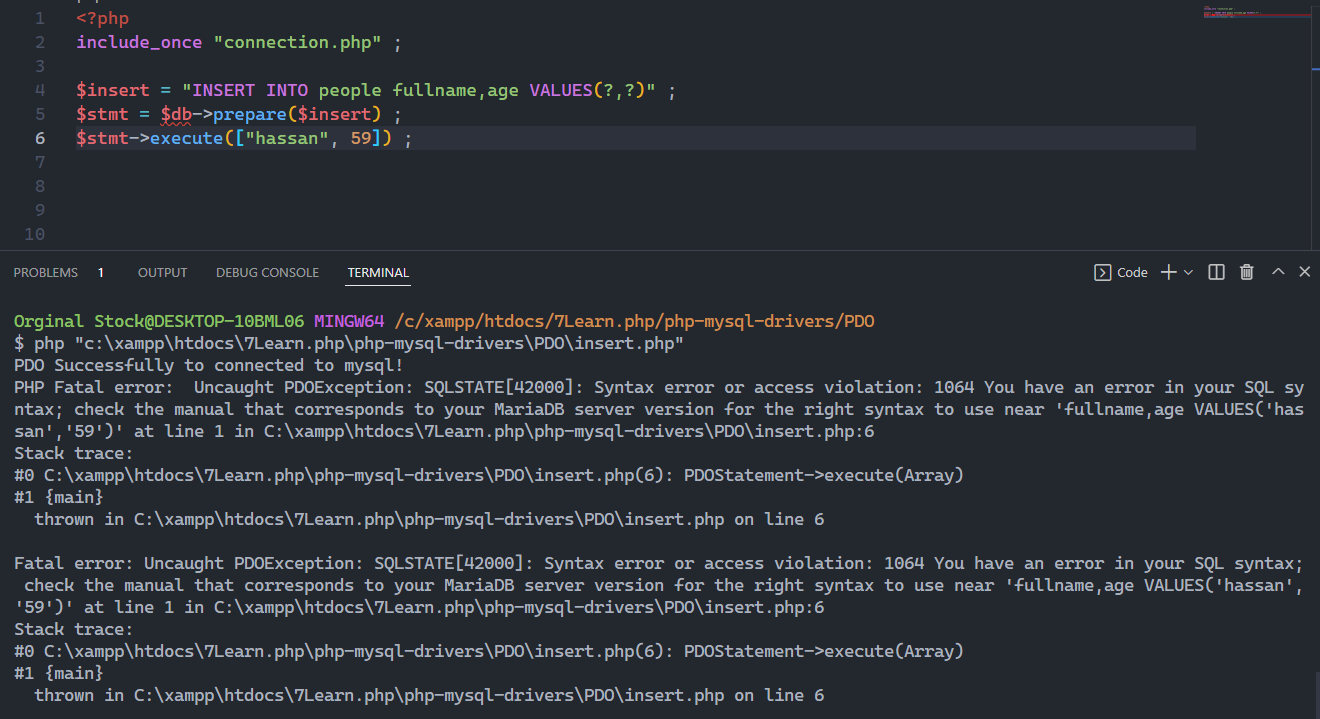Click the INSERT INTO SQL string
The image size is (1320, 719).
tap(419, 90)
